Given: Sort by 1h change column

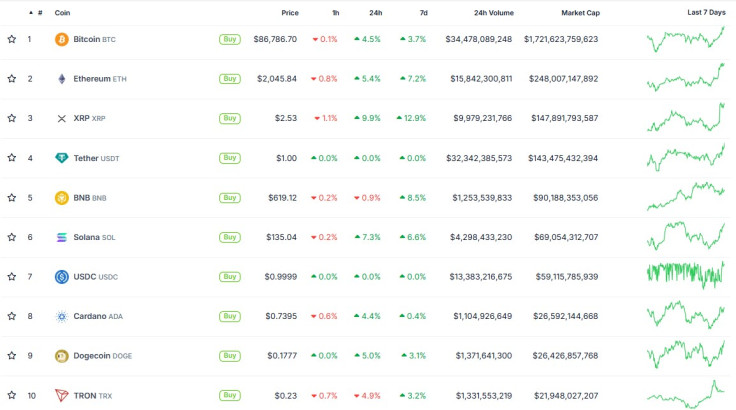Looking at the screenshot, I should 335,13.
